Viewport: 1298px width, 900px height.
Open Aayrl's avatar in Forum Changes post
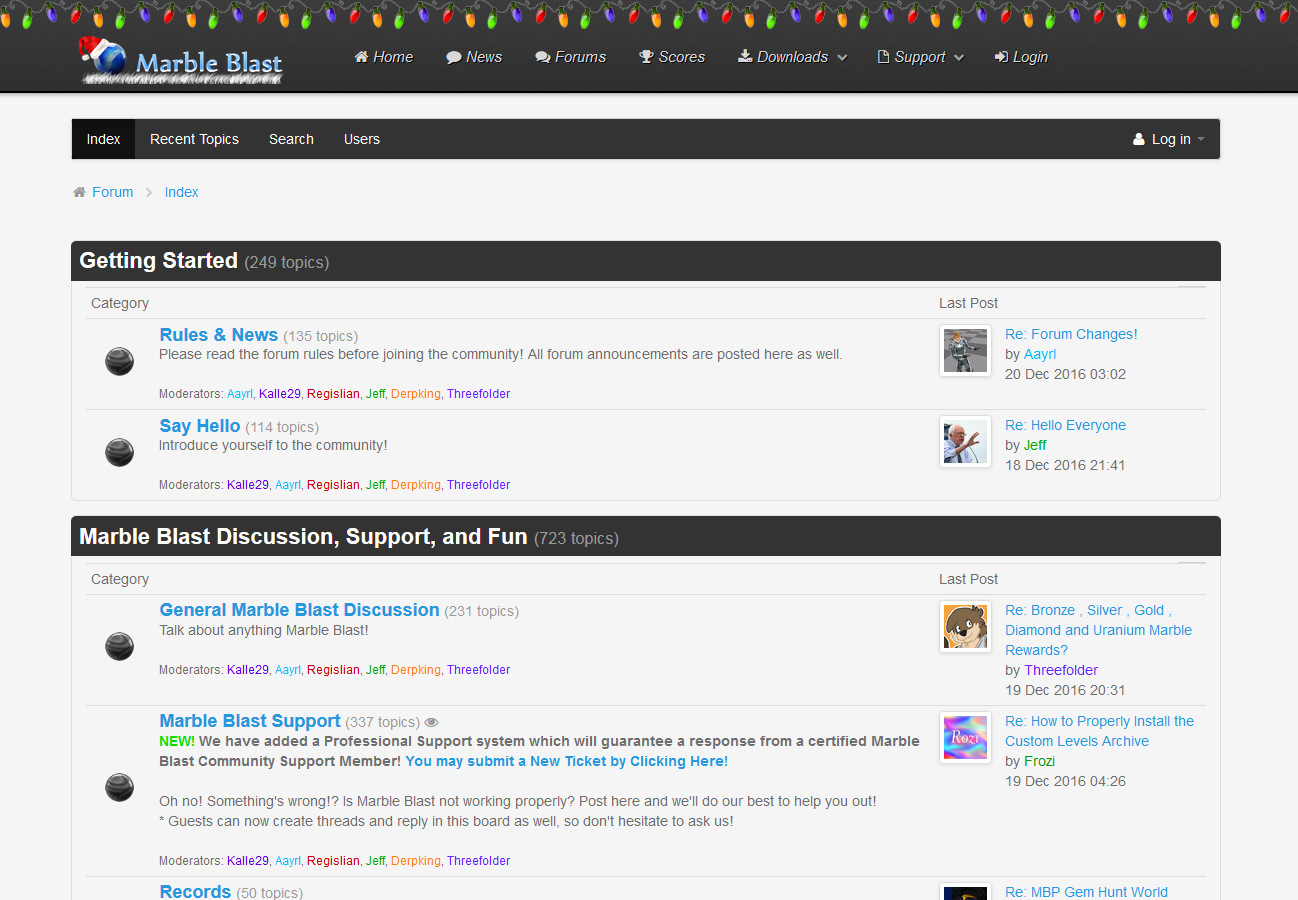(x=965, y=351)
